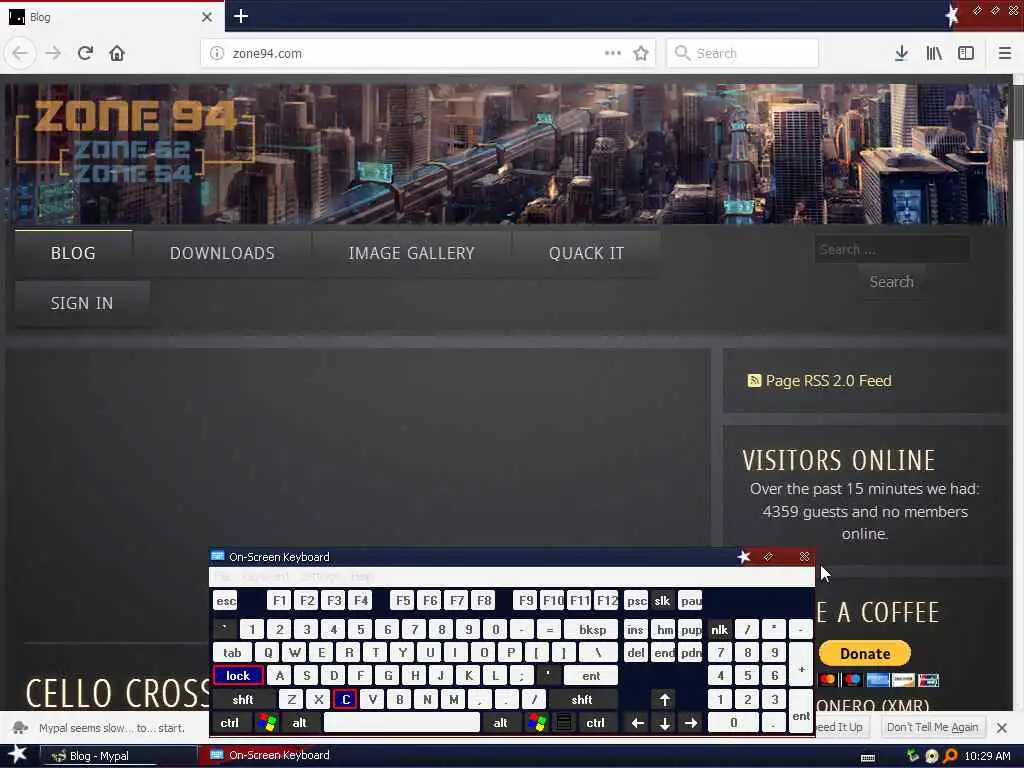Open a new browser tab with plus

[240, 16]
